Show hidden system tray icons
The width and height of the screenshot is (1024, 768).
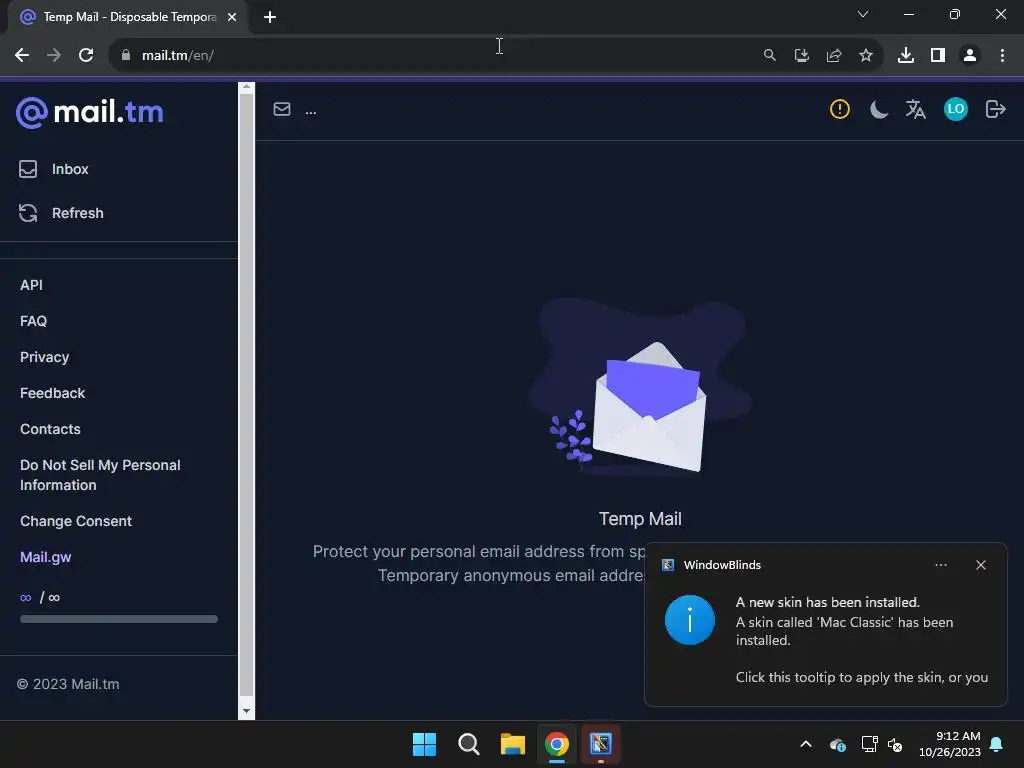pos(806,744)
